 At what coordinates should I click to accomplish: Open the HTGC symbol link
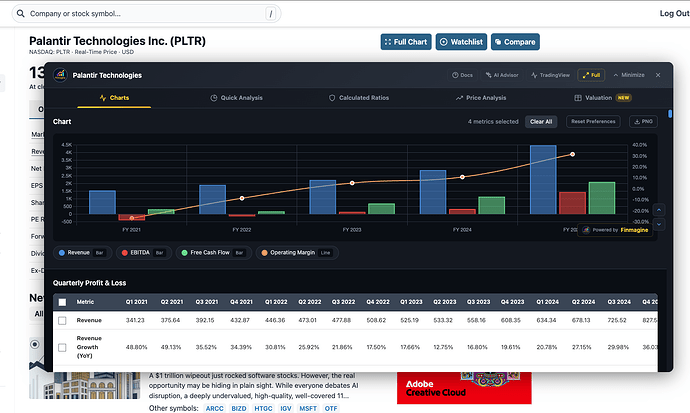[263, 409]
